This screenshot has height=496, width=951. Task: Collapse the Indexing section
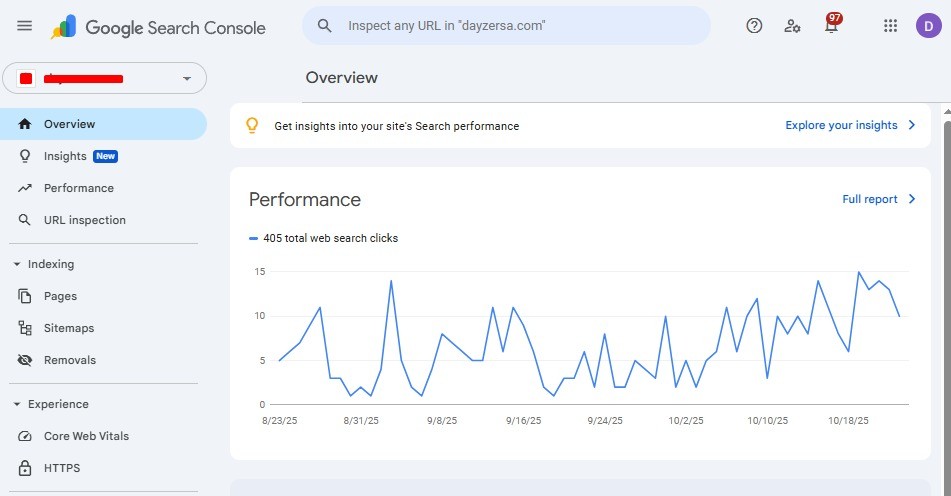(17, 264)
